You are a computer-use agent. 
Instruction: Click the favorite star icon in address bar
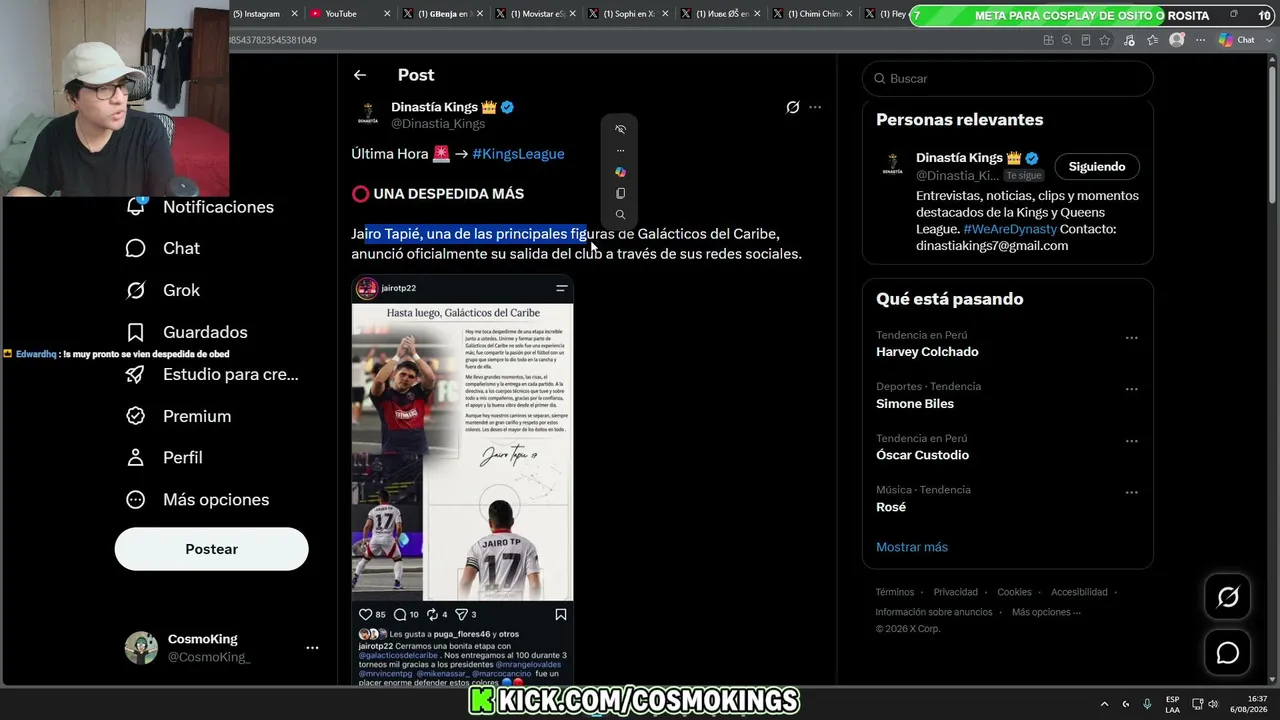[x=1105, y=40]
